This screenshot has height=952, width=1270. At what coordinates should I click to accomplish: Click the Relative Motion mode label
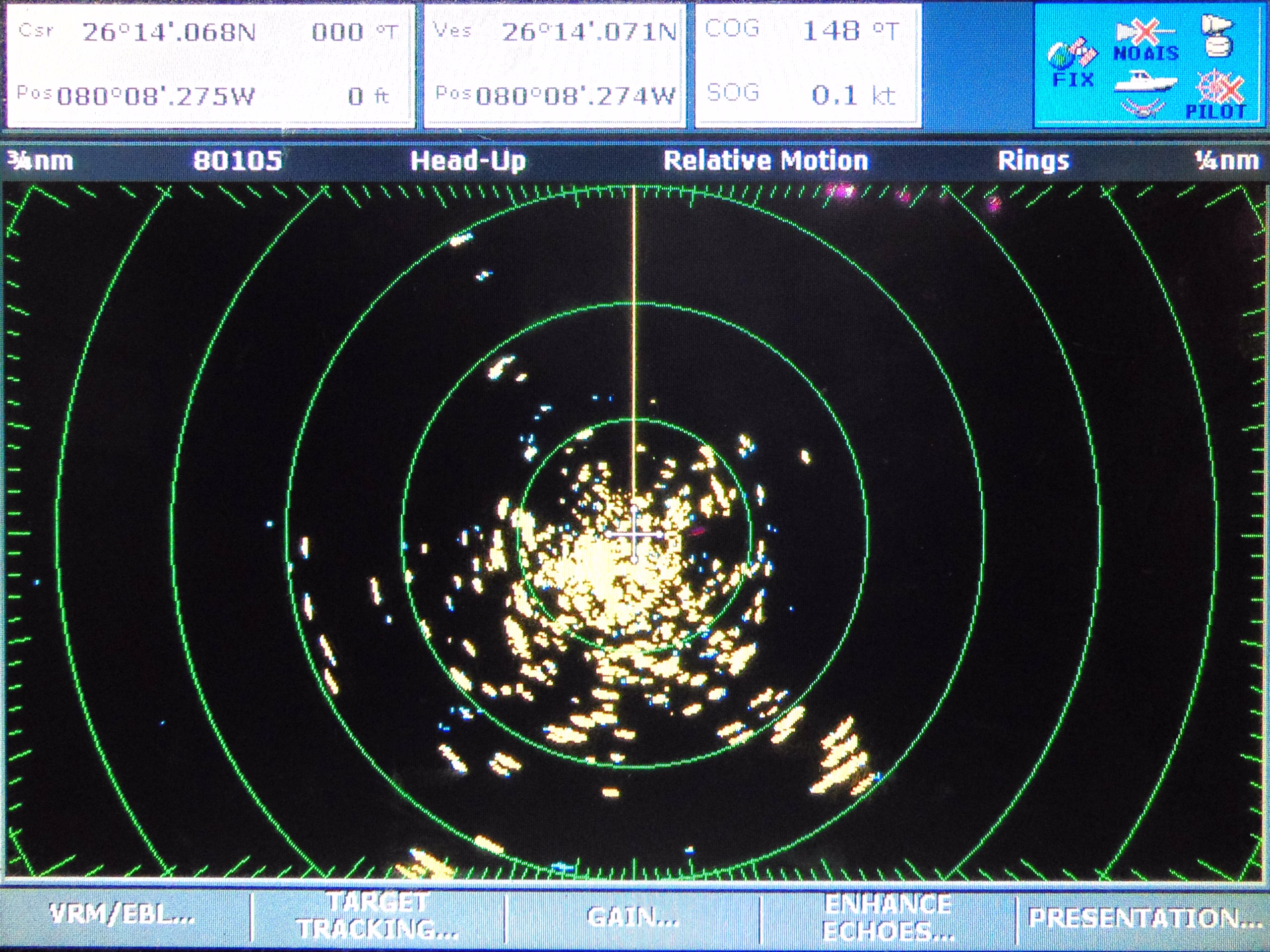pos(766,161)
